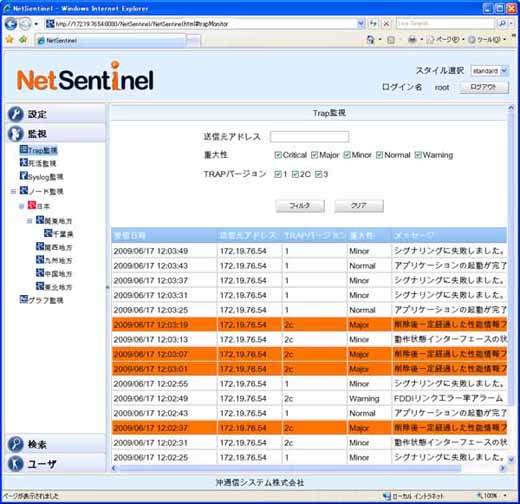Click the Live Search input box
Screen dimensions: 520x504
coord(445,24)
